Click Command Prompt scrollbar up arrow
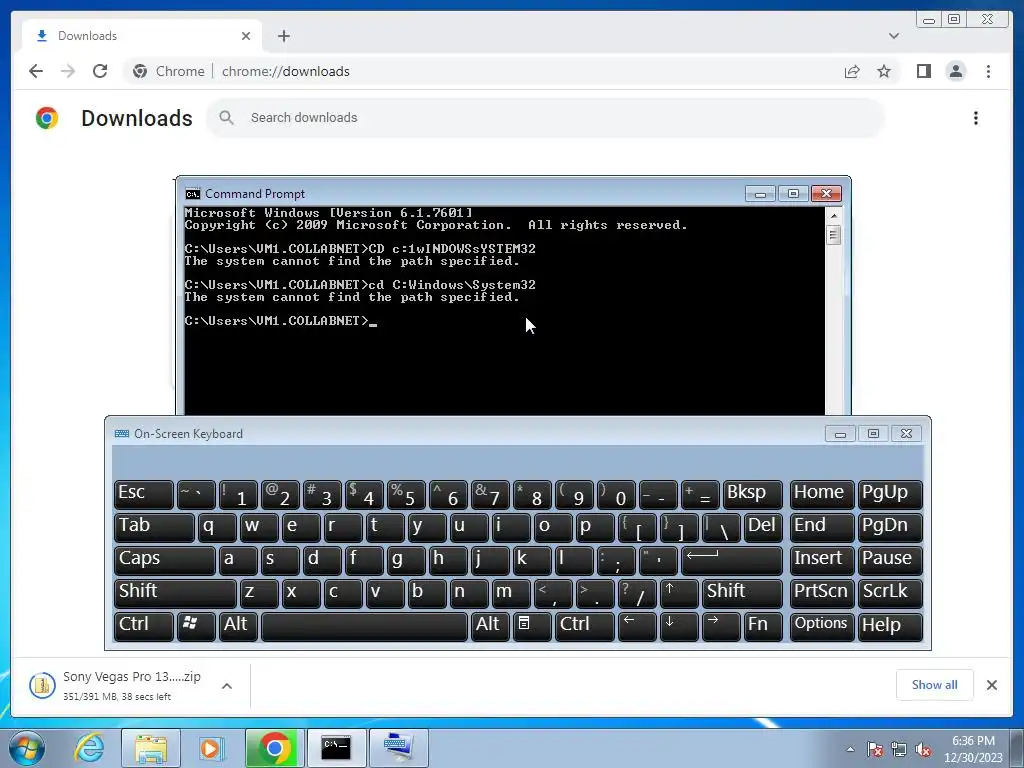 click(833, 215)
